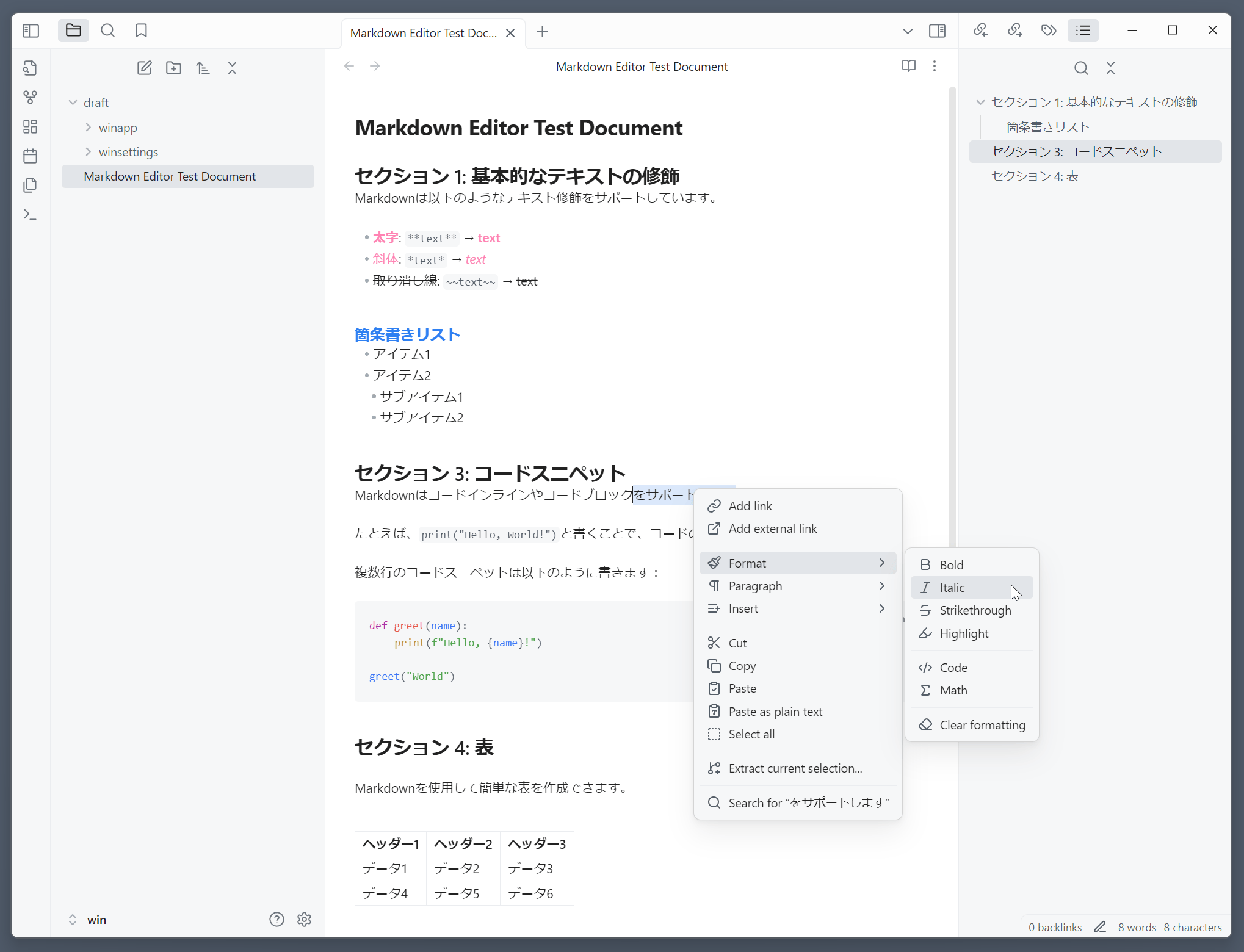The width and height of the screenshot is (1244, 952).
Task: Collapse the draft folder
Action: 73,103
